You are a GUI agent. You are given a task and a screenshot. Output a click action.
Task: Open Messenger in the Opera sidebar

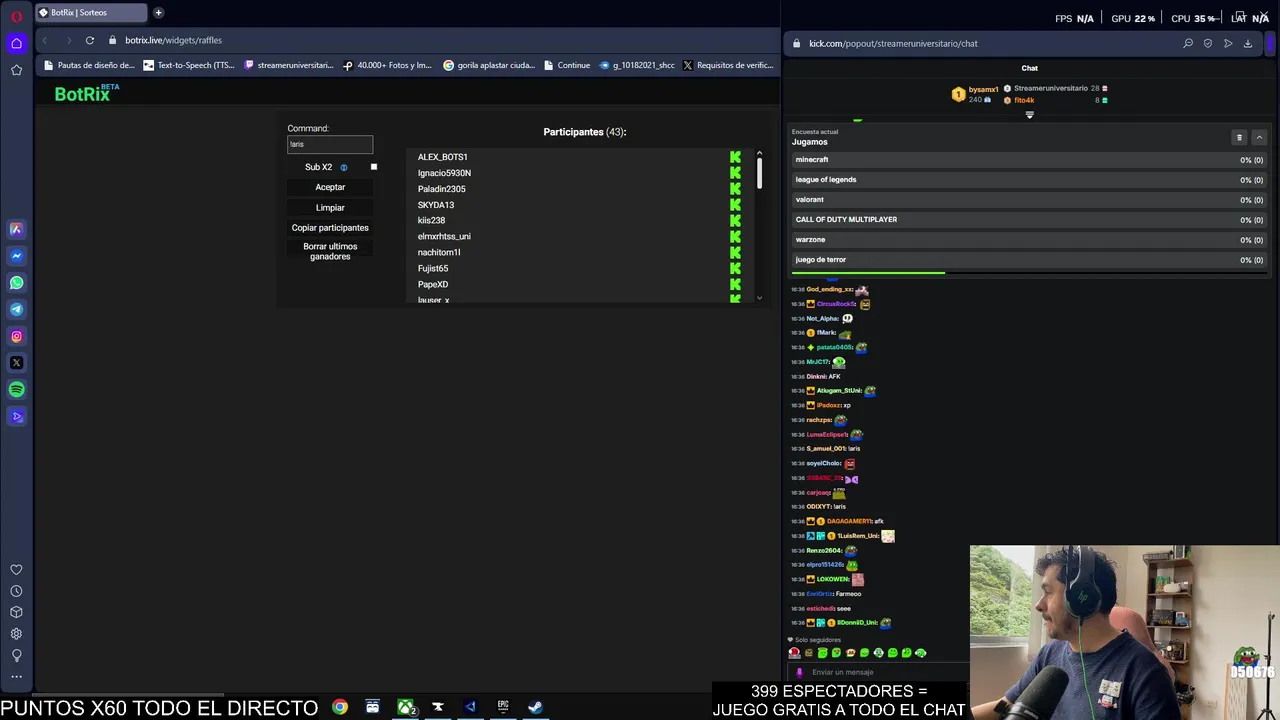(x=16, y=256)
